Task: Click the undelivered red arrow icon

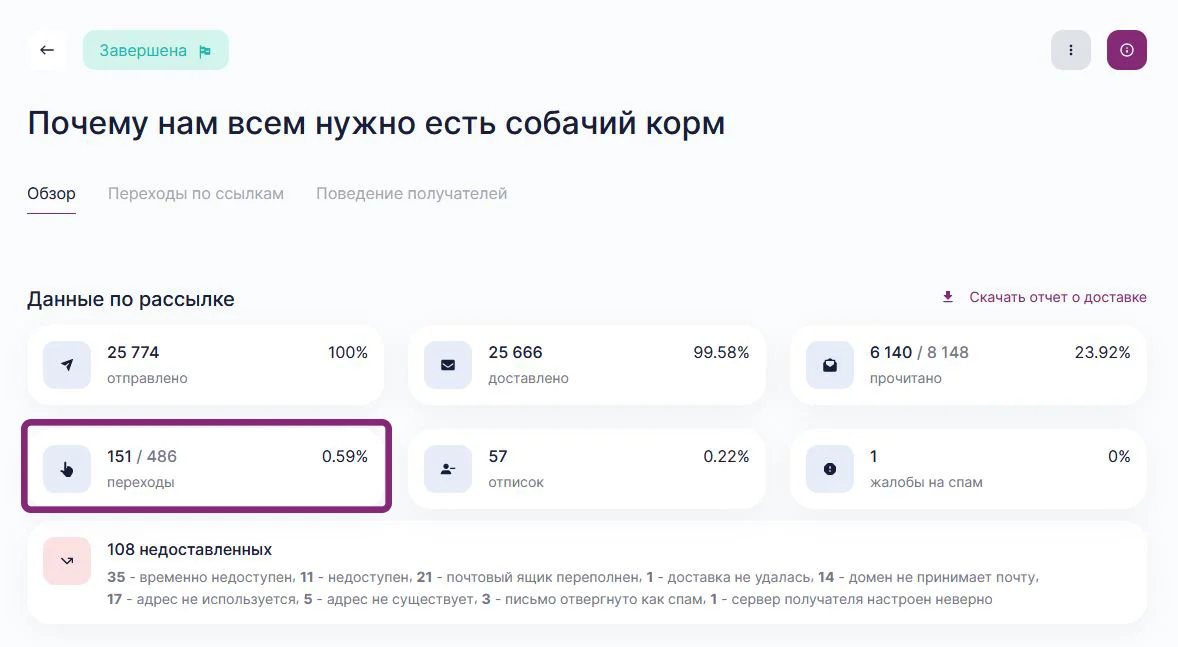Action: 67,561
